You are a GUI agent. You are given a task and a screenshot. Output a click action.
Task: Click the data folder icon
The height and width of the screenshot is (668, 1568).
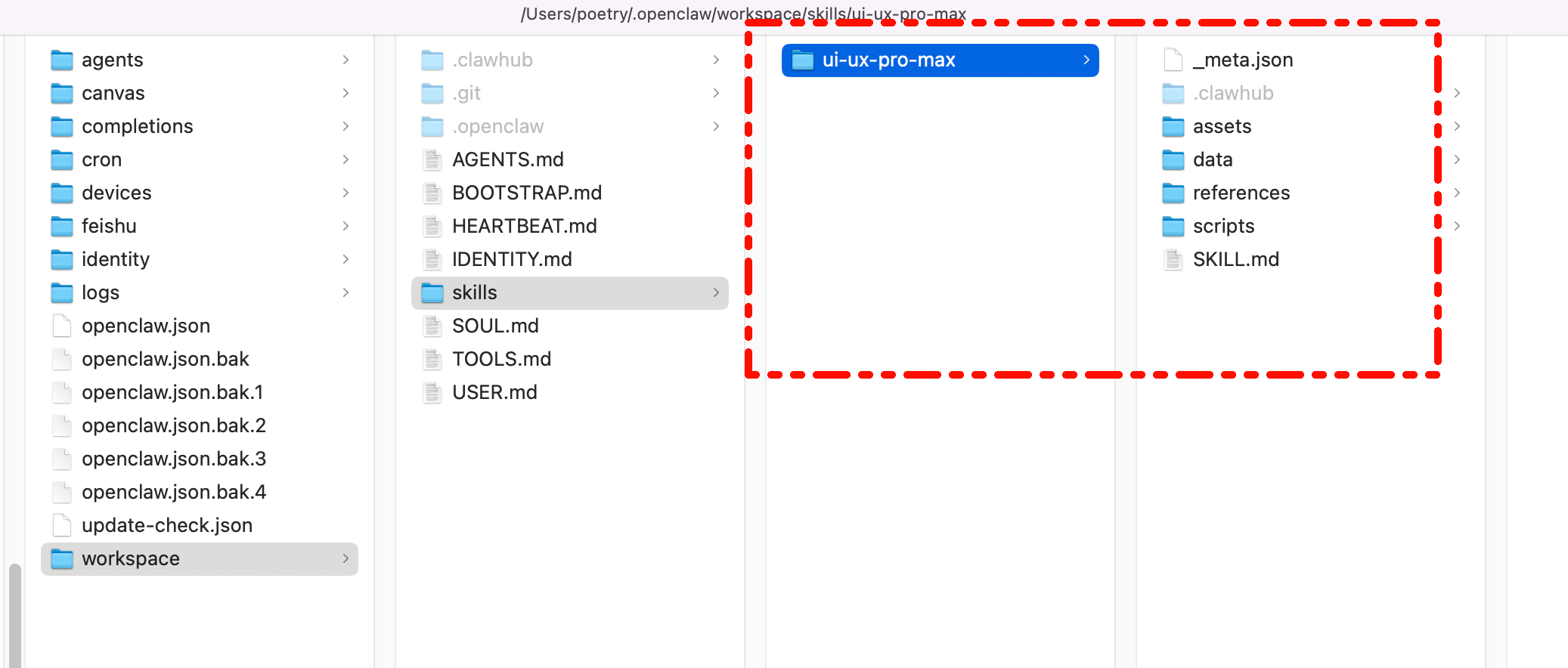coord(1173,159)
